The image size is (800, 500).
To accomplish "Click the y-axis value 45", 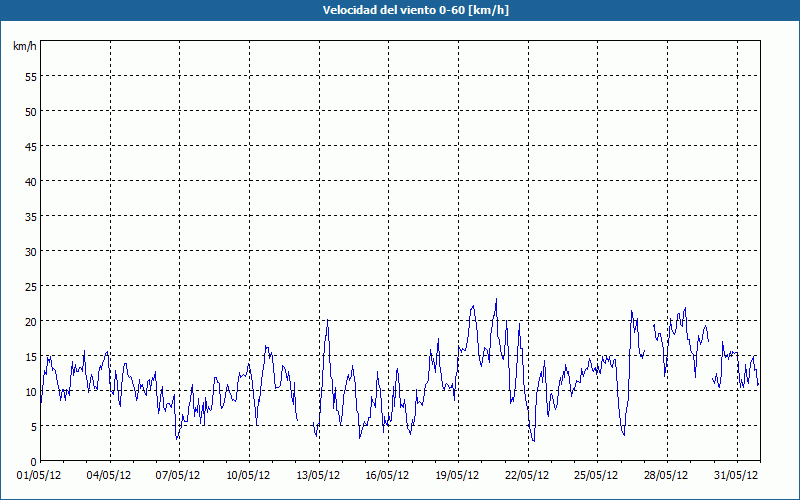I will 31,147.
